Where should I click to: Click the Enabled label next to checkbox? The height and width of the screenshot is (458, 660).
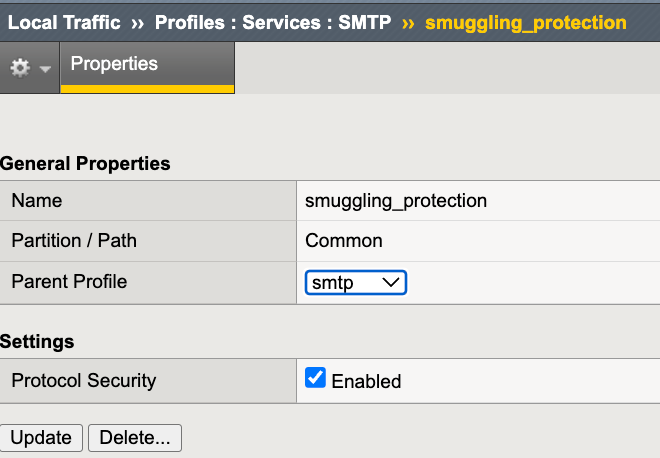[x=366, y=381]
